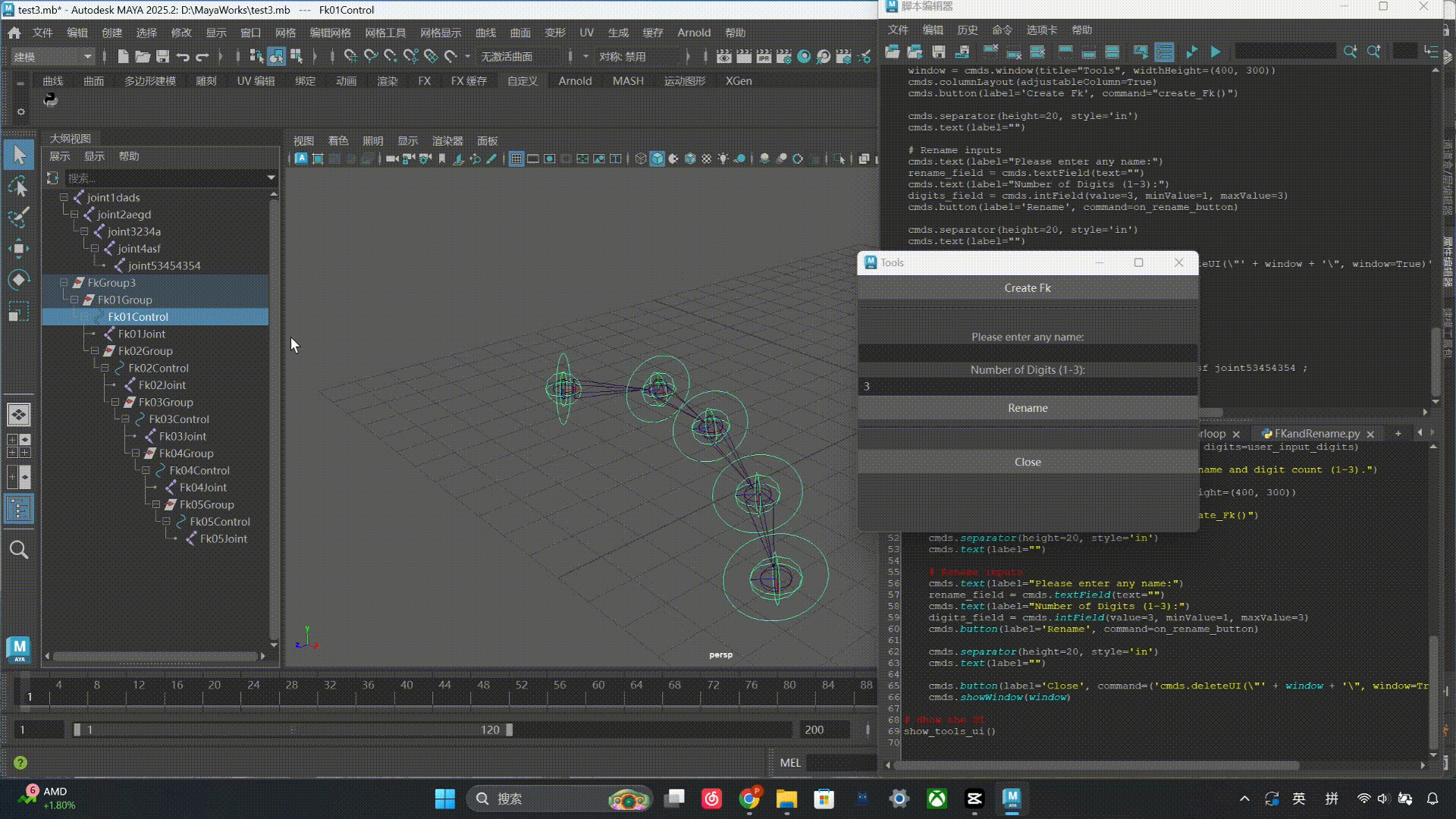
Task: Select Fk03Control in the Outliner
Action: [x=179, y=419]
